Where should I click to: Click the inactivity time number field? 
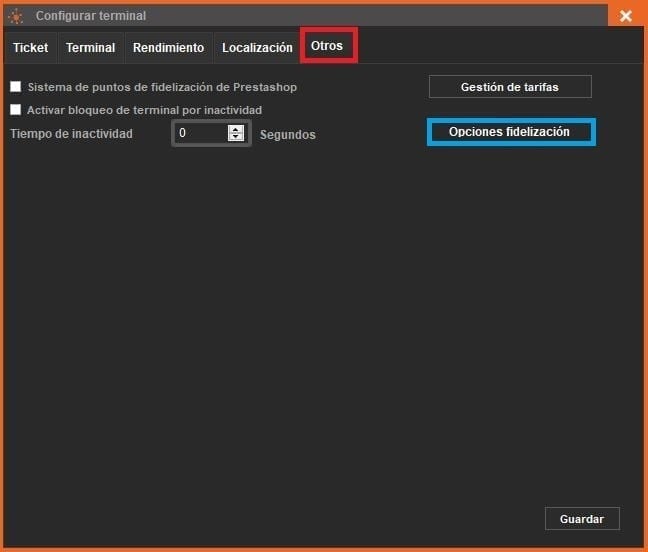click(200, 133)
